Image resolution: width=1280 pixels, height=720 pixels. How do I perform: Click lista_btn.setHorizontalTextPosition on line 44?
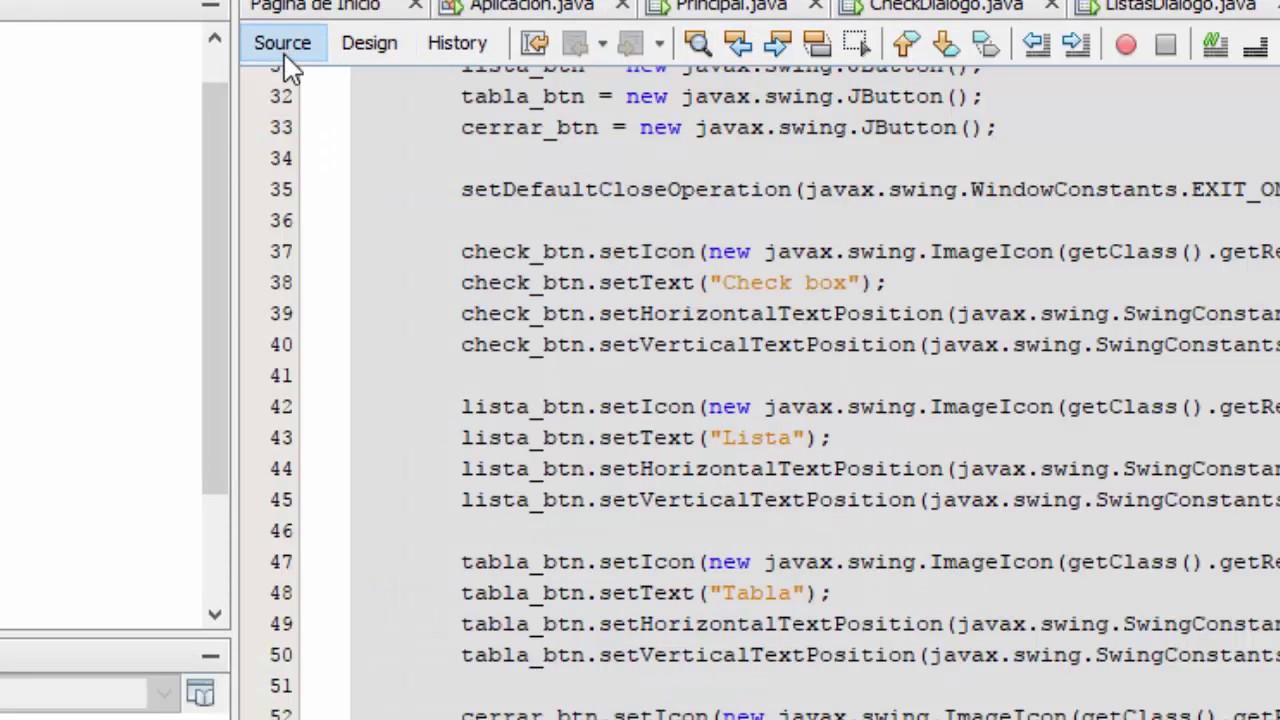click(702, 469)
